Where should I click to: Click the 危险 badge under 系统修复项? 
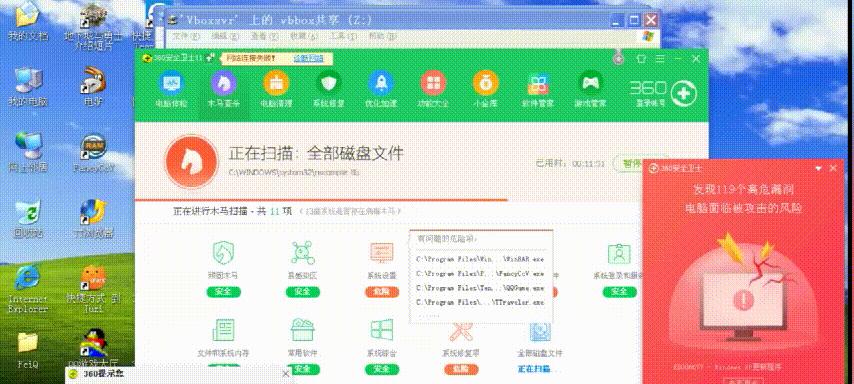pos(461,369)
